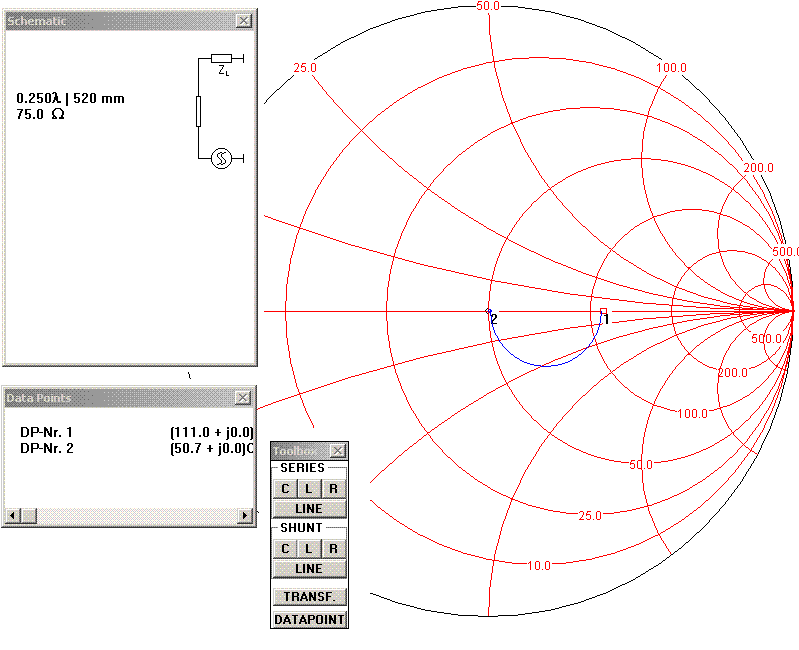The width and height of the screenshot is (799, 650).
Task: Insert a series LINE element
Action: [x=309, y=509]
